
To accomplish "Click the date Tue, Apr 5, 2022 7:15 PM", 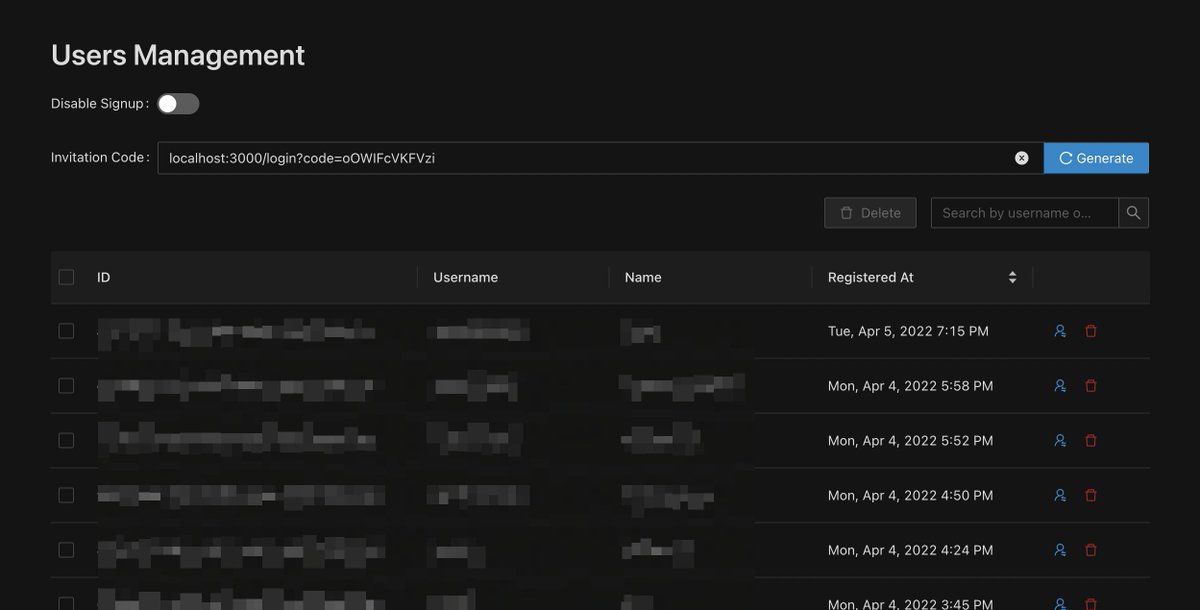I will [x=908, y=331].
